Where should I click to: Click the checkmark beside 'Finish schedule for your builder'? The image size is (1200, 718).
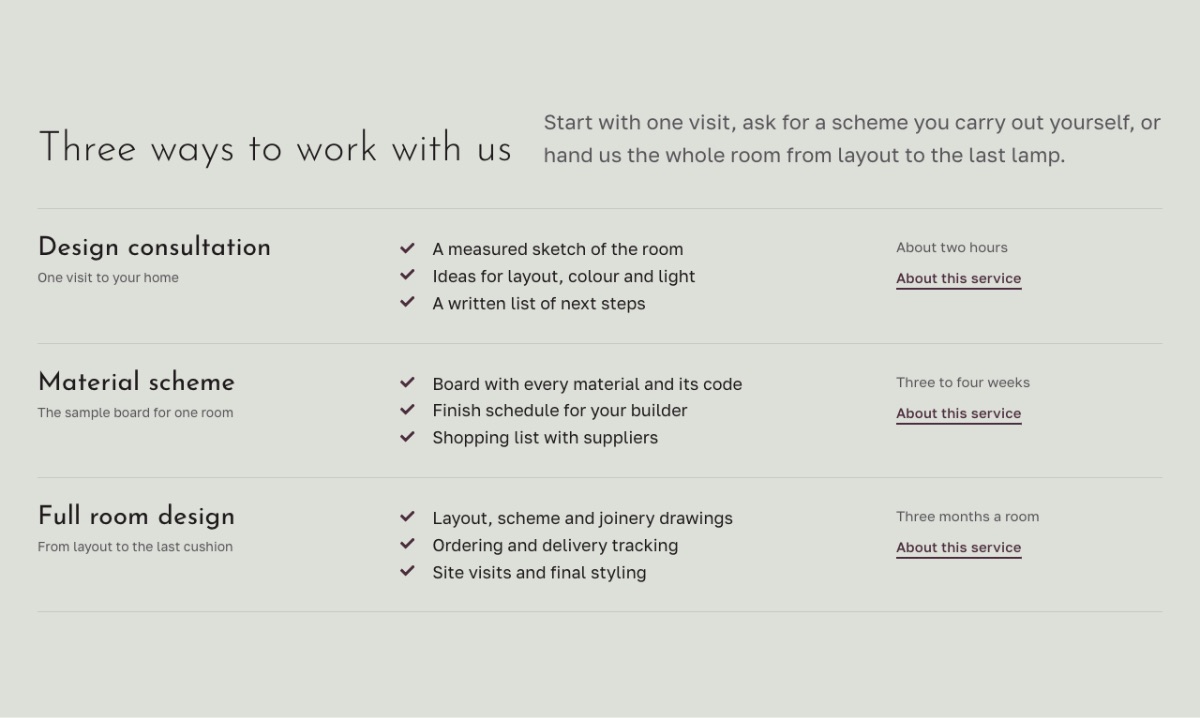pyautogui.click(x=407, y=410)
